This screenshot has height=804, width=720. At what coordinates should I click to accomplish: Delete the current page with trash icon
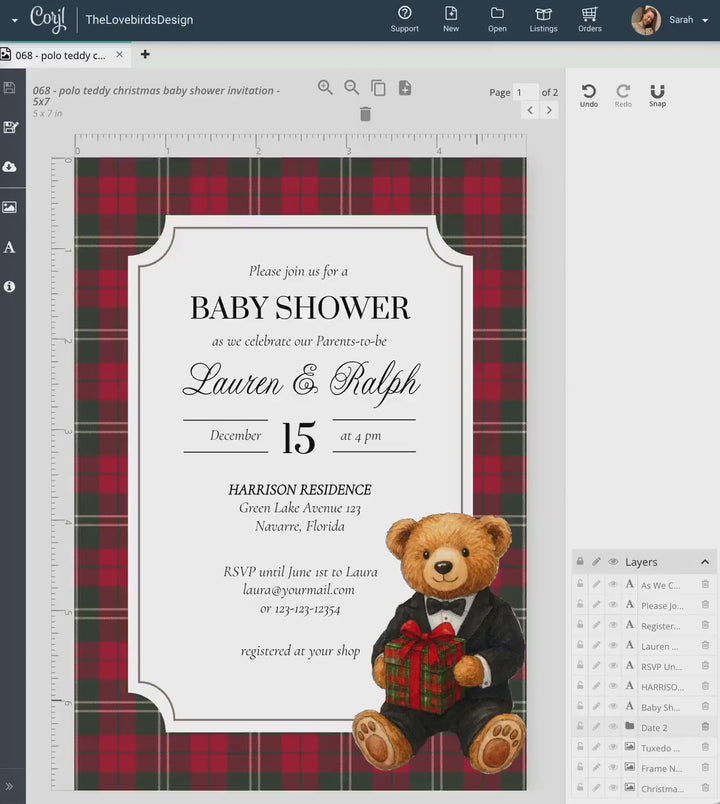point(365,114)
